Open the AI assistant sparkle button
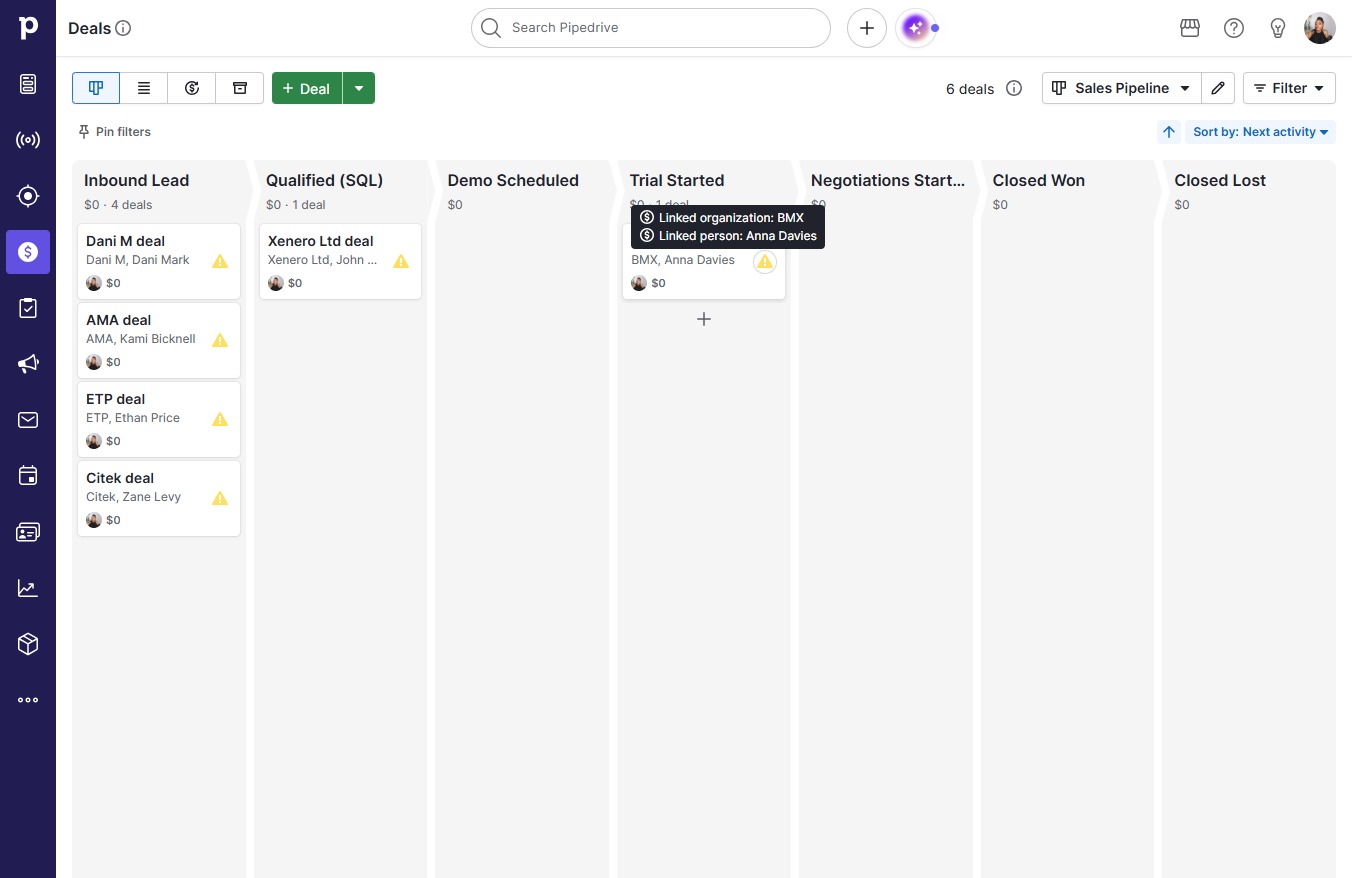This screenshot has width=1352, height=878. coord(915,28)
